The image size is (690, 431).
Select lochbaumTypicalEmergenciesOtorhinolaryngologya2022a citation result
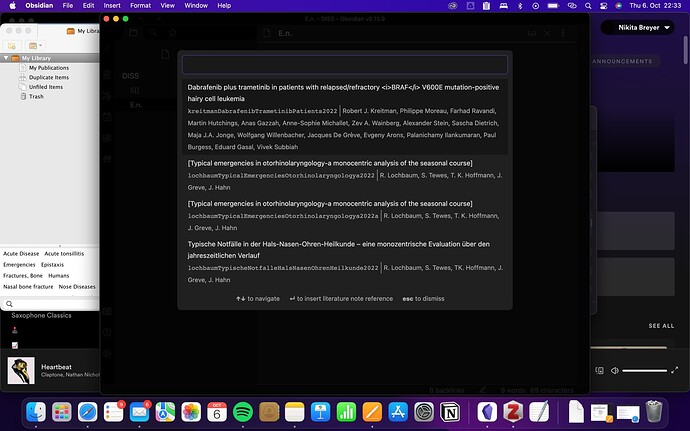[x=345, y=216]
